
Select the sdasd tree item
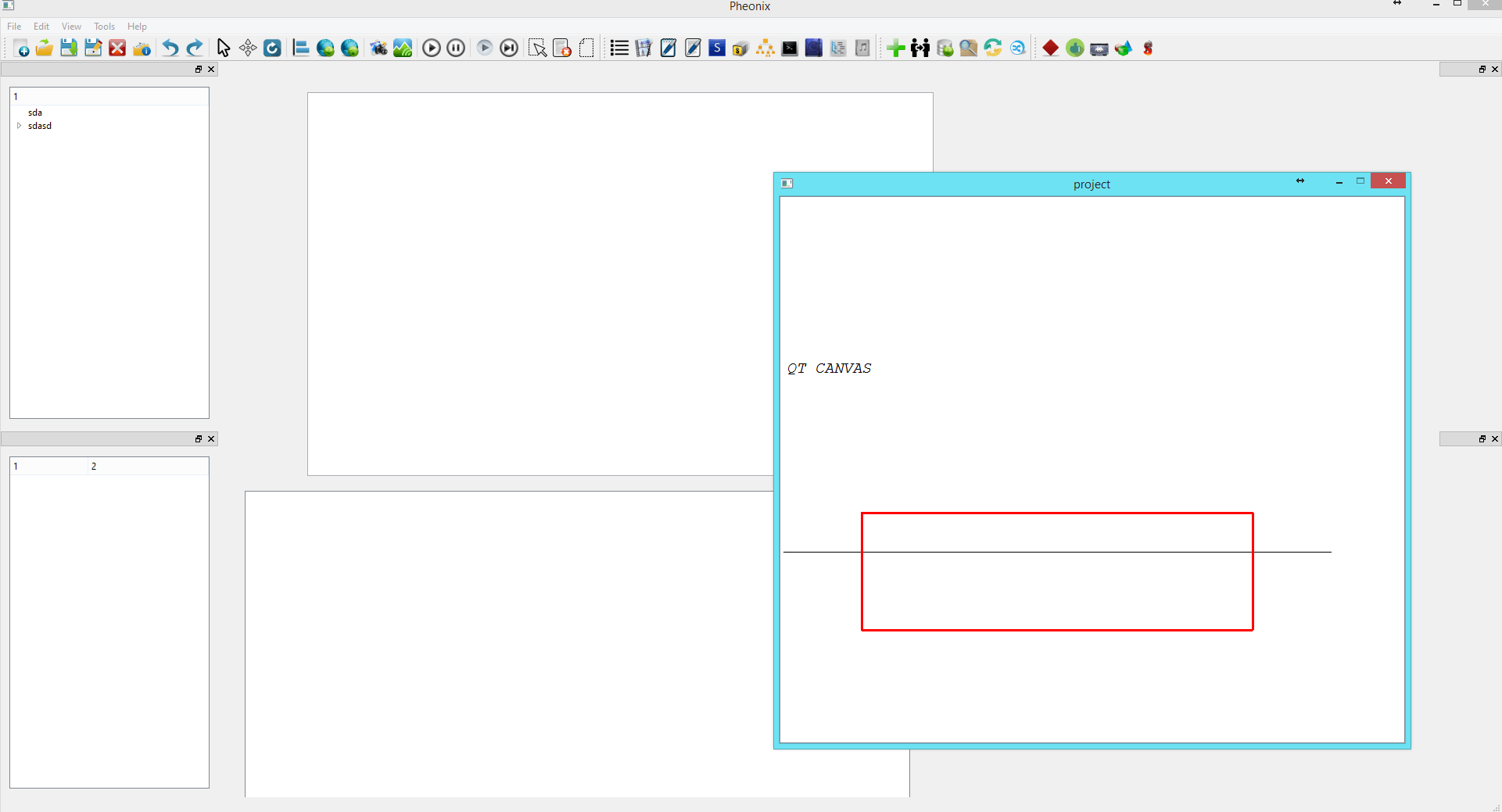tap(40, 126)
